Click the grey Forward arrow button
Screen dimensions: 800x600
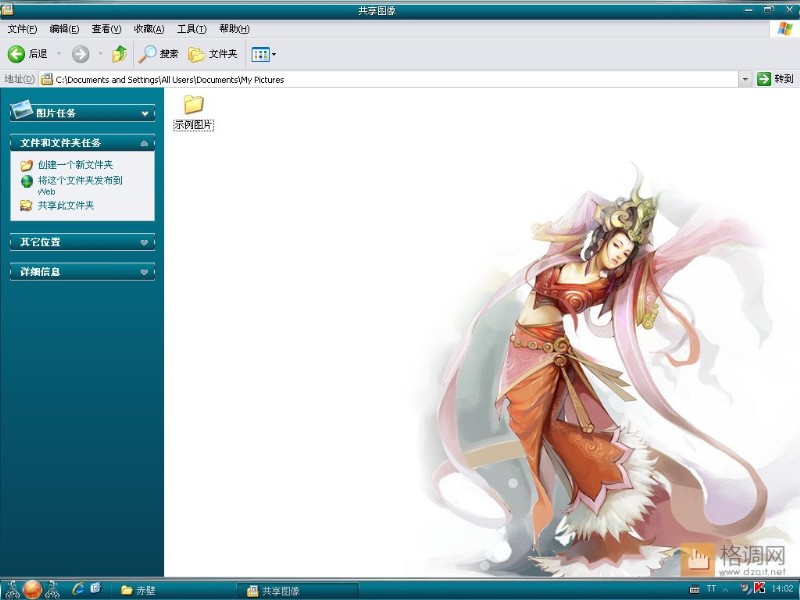[x=80, y=54]
